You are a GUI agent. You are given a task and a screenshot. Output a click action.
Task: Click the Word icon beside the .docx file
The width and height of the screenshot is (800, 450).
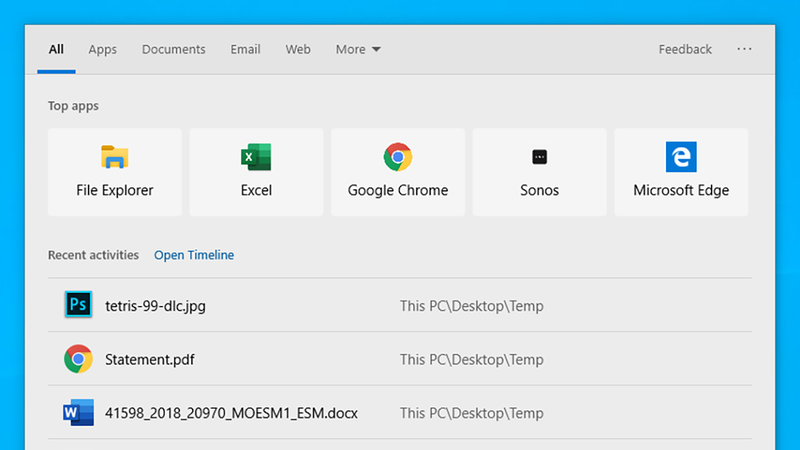point(78,412)
